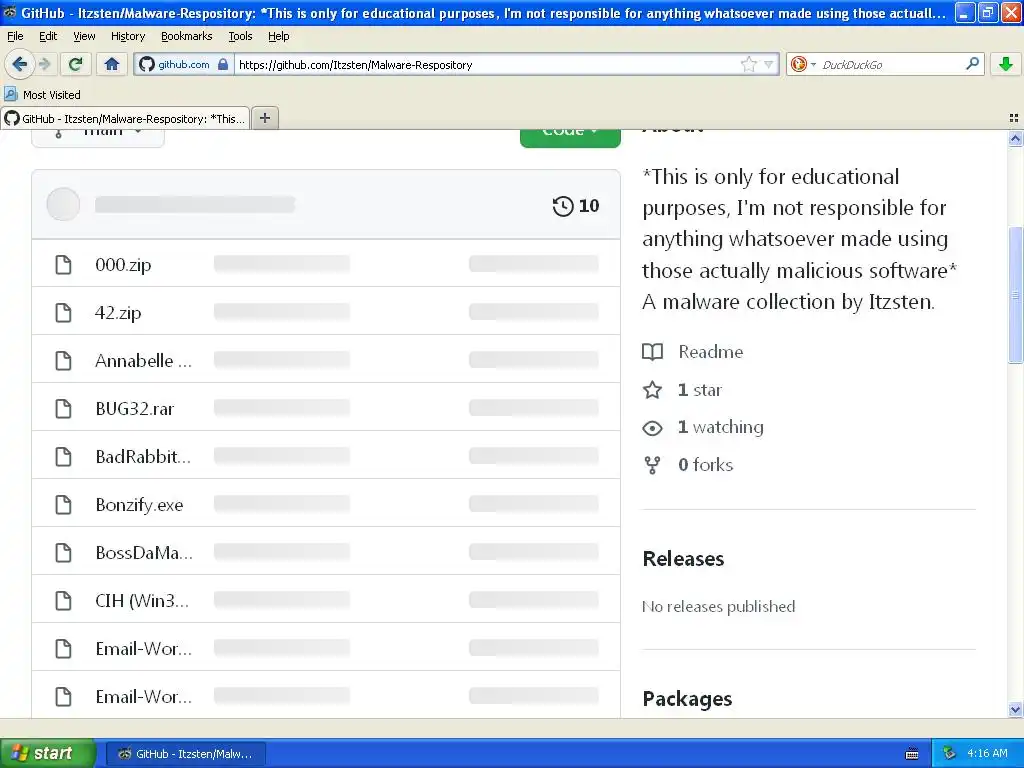Open the CIH (Win3... file entry
The height and width of the screenshot is (768, 1024).
(142, 601)
